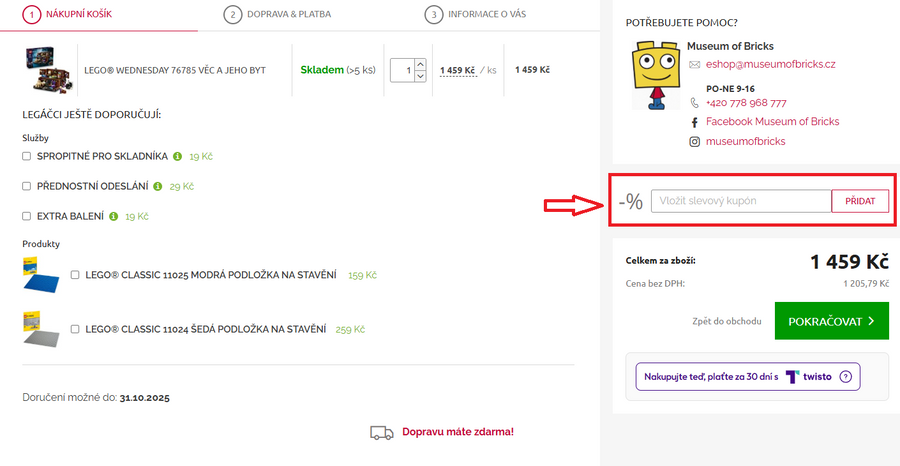Open LEGO Classic 11024 Šedá podložka link
The width and height of the screenshot is (900, 466).
pyautogui.click(x=205, y=329)
